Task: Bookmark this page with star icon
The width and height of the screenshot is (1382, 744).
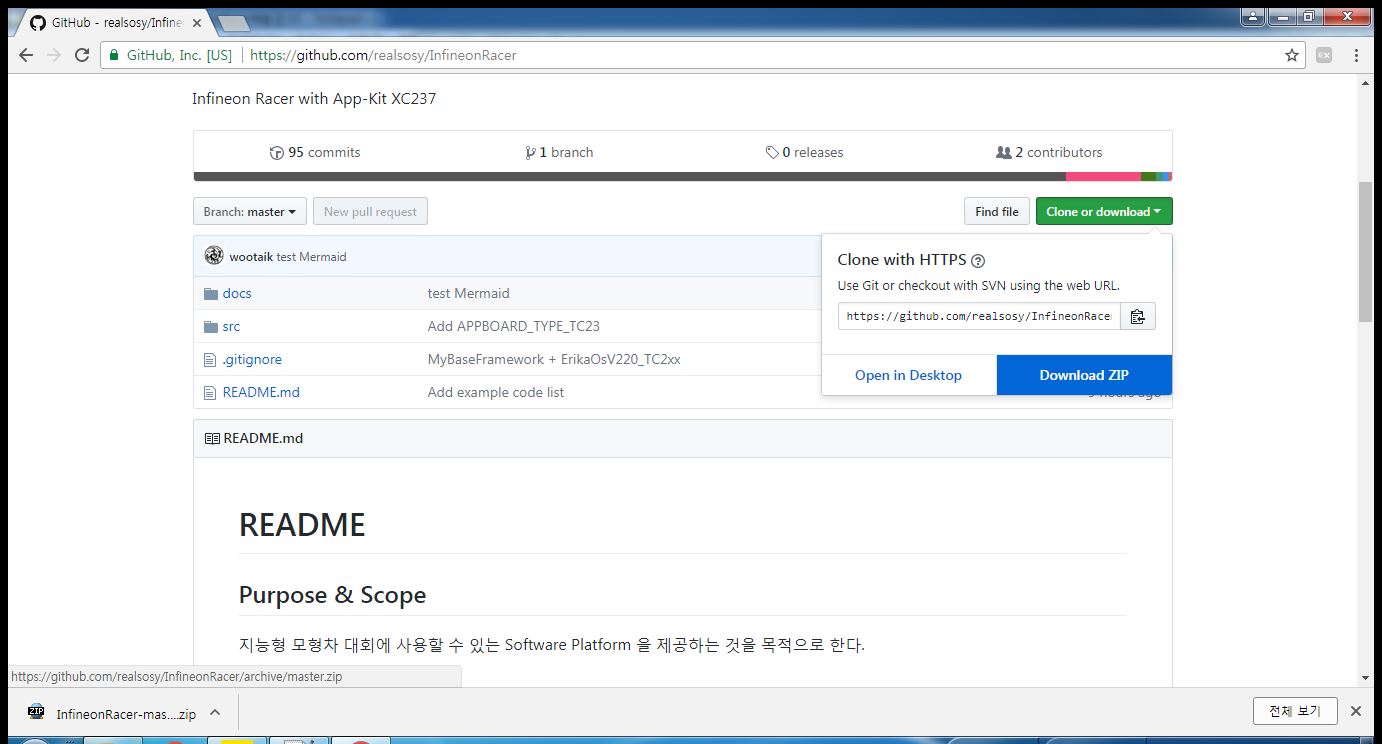Action: pos(1292,55)
